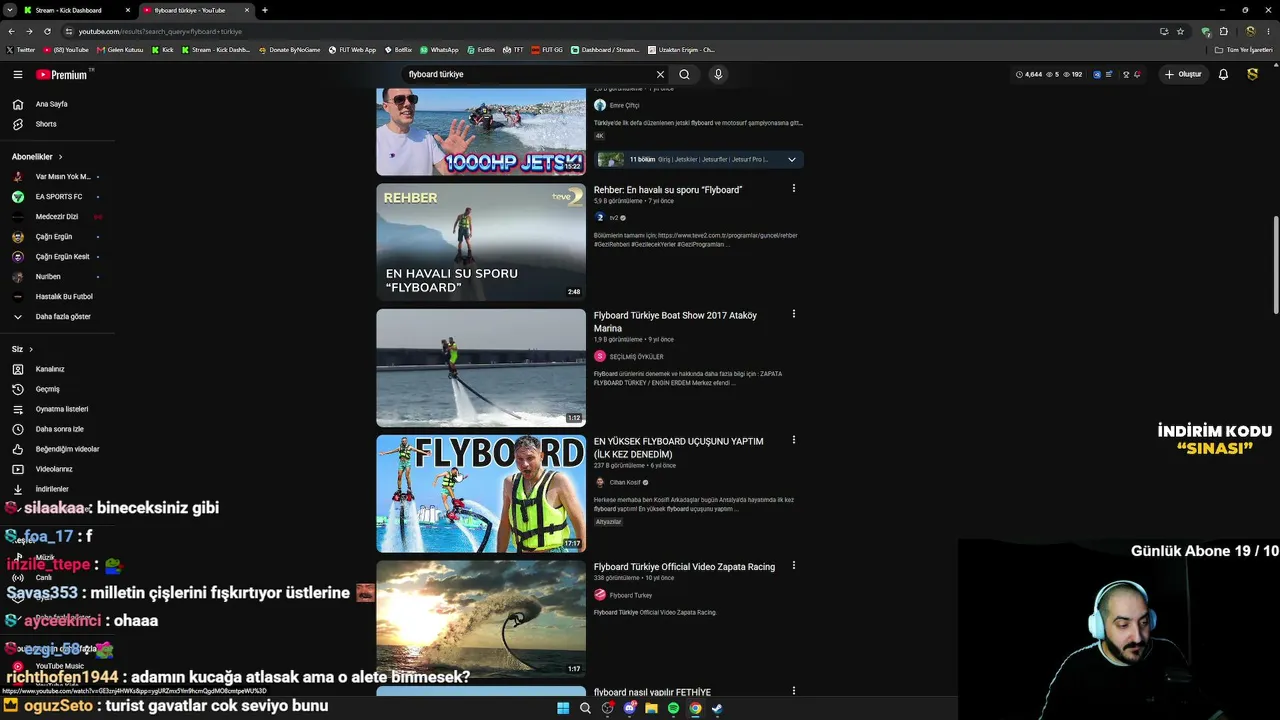Start voice search with the microphone
This screenshot has width=1280, height=720.
point(718,74)
